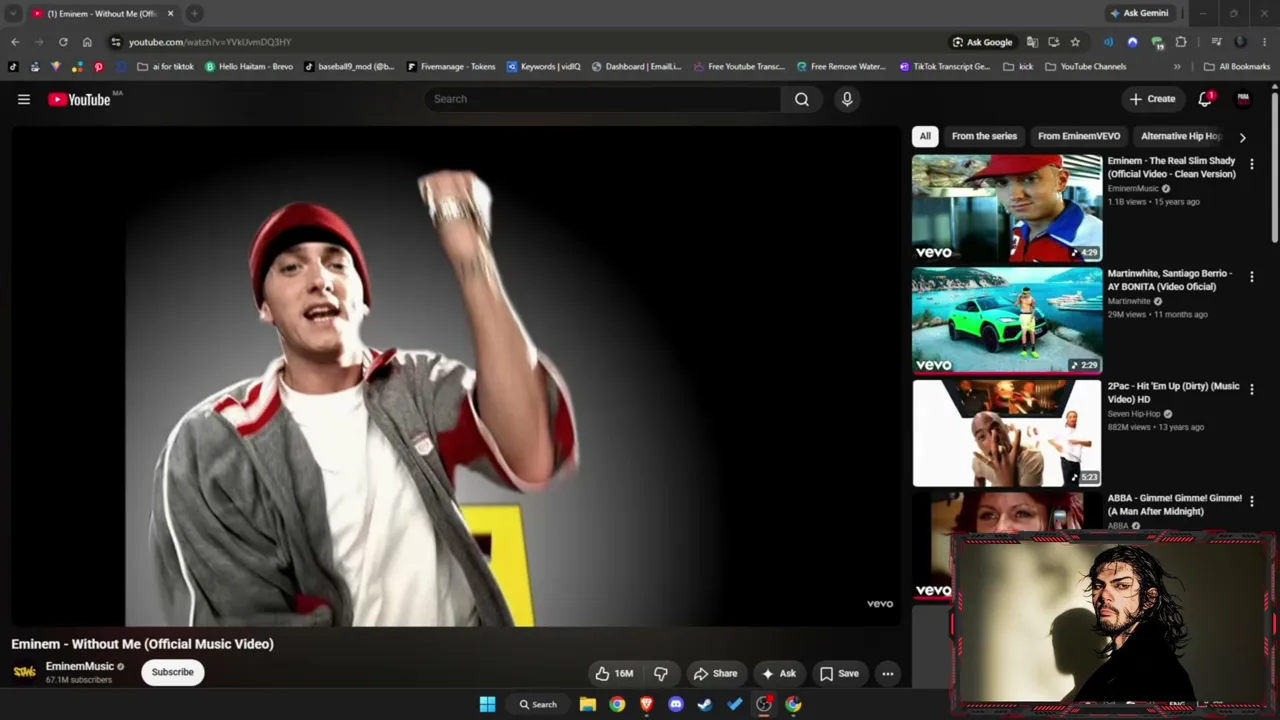Click Ask Google in the address bar

pos(983,42)
